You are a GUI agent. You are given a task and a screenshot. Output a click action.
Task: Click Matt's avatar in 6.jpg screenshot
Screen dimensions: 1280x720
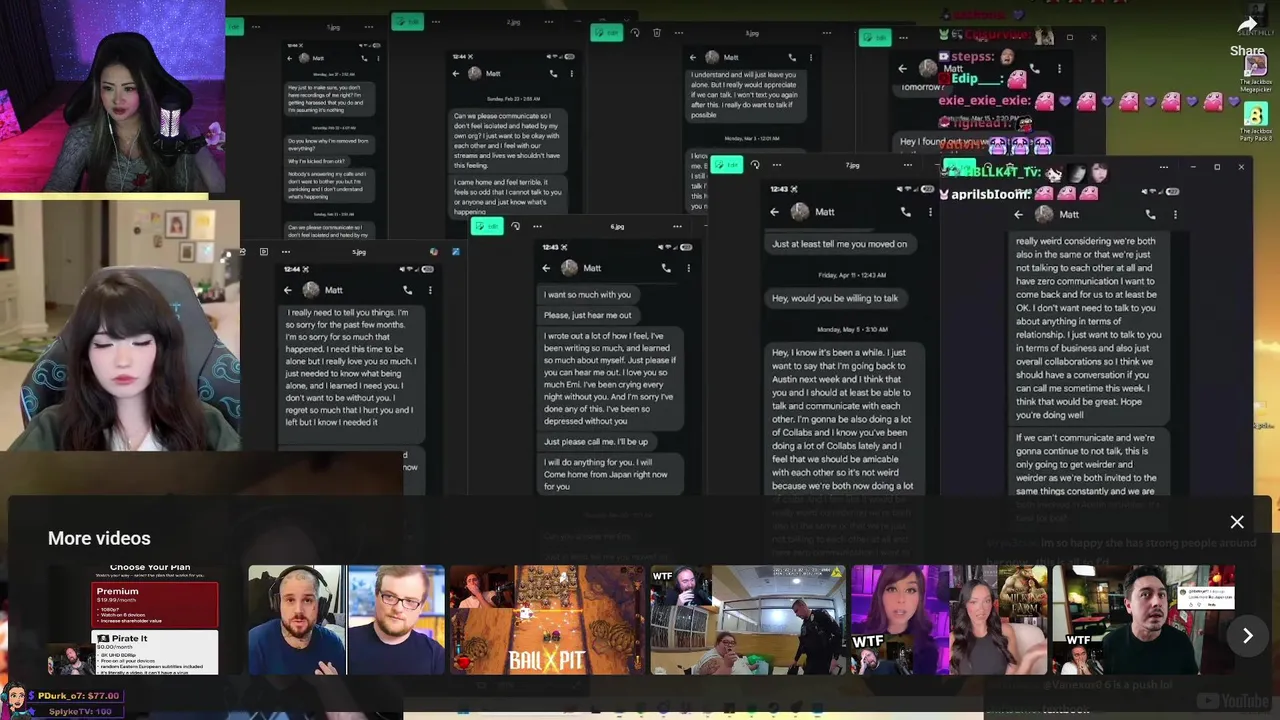[569, 268]
